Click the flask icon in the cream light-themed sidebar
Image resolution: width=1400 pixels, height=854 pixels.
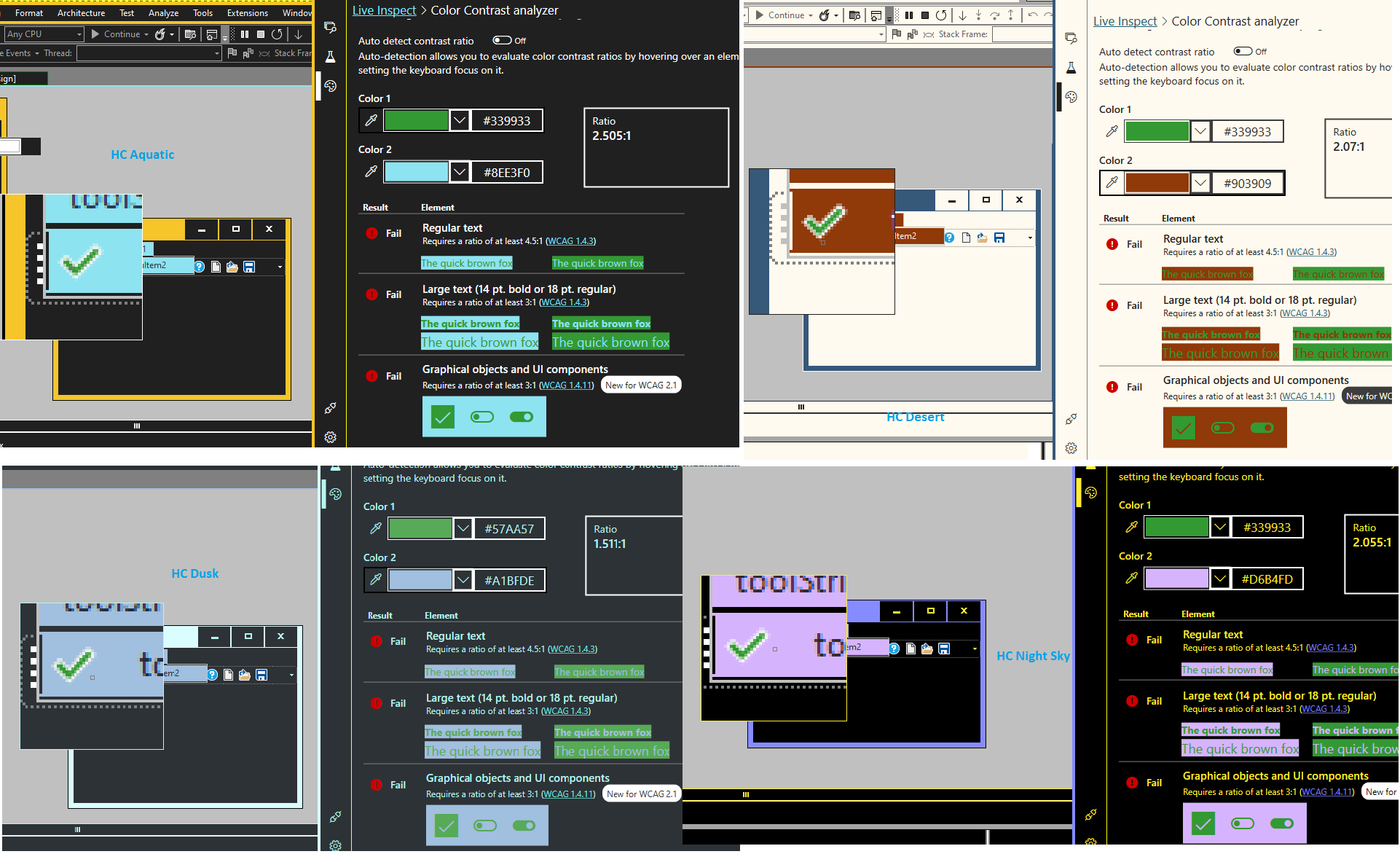[1071, 68]
